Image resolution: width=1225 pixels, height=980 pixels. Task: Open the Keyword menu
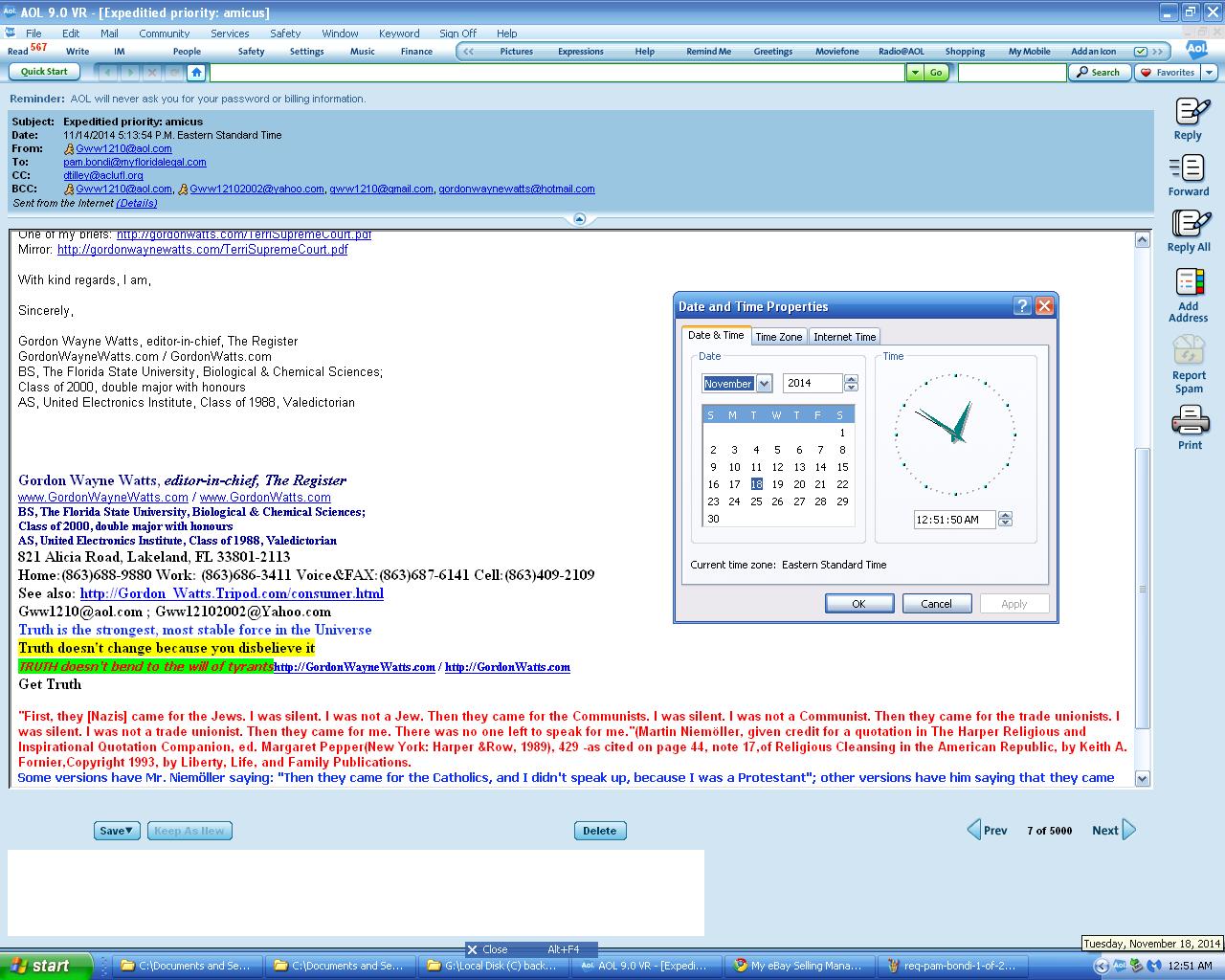[x=399, y=33]
